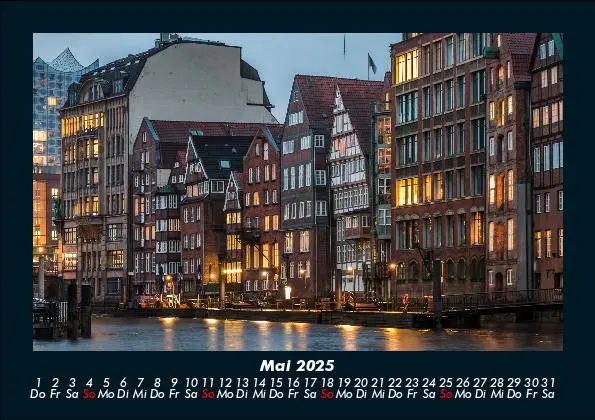This screenshot has height=420, width=595.
Task: Click the red 'So' below day 25
Action: point(446,394)
